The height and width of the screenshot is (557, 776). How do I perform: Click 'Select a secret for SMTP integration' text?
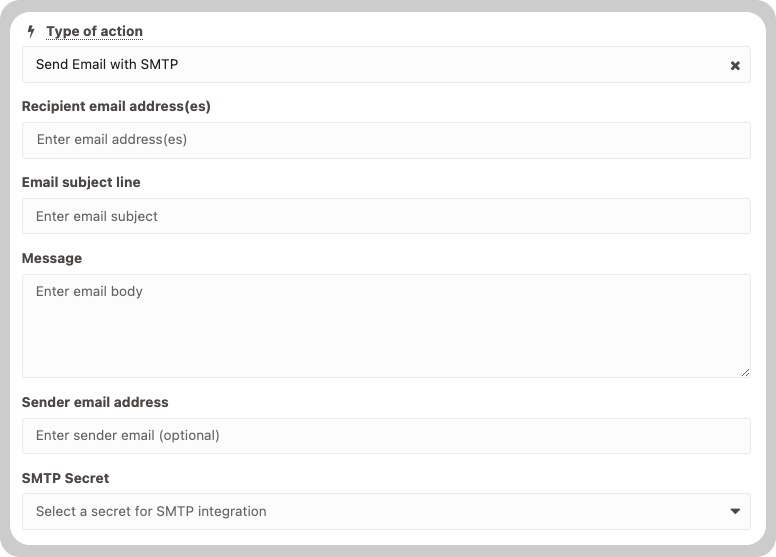pyautogui.click(x=151, y=511)
